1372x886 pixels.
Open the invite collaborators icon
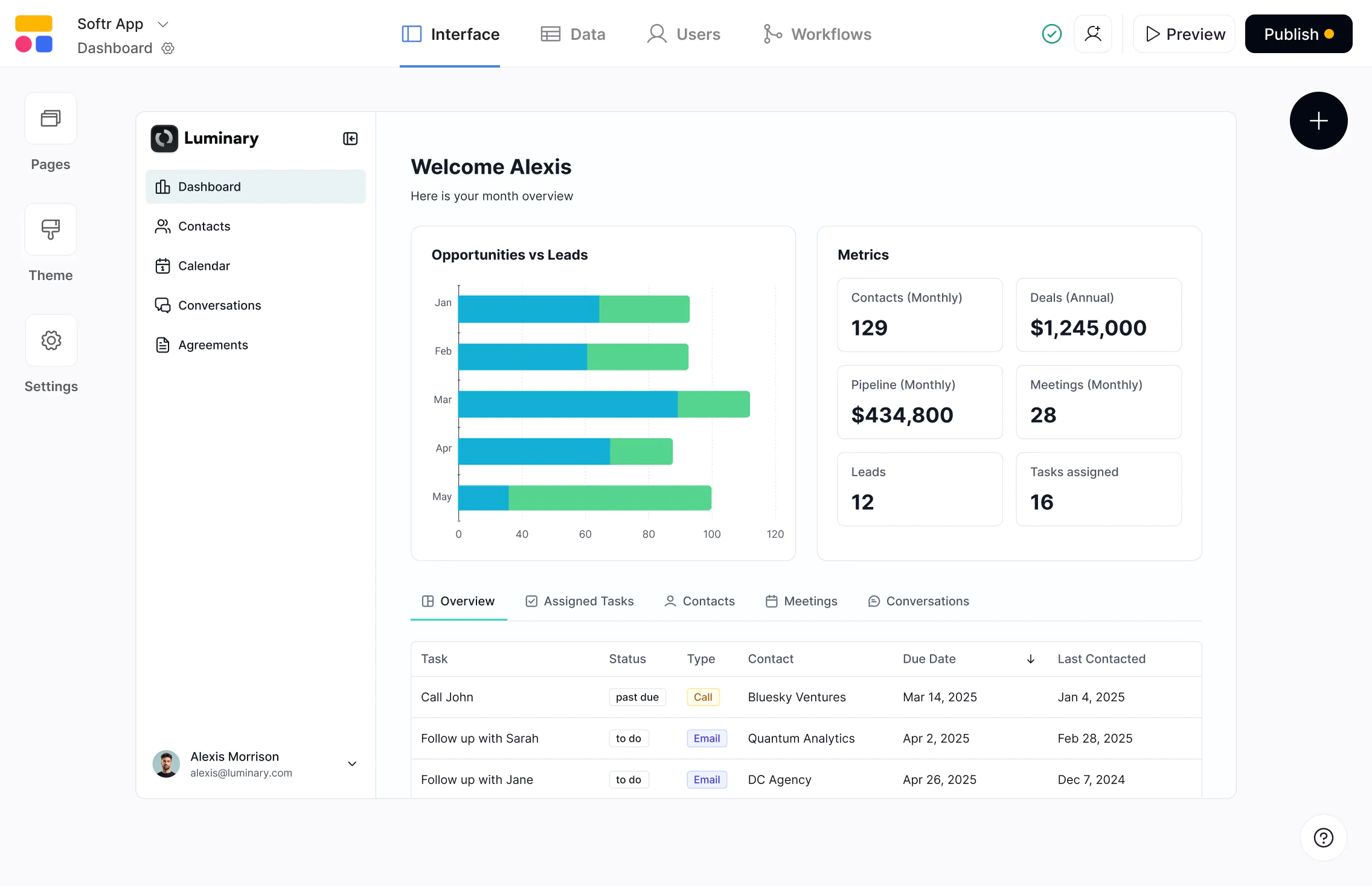click(1093, 34)
